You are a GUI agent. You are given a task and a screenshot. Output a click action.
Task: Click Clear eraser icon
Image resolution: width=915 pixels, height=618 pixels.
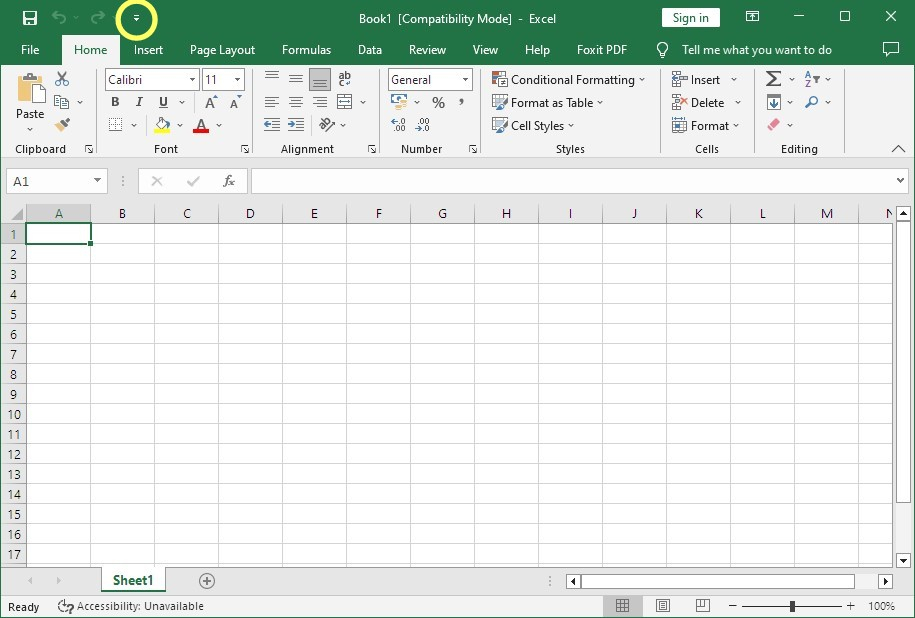pyautogui.click(x=773, y=124)
